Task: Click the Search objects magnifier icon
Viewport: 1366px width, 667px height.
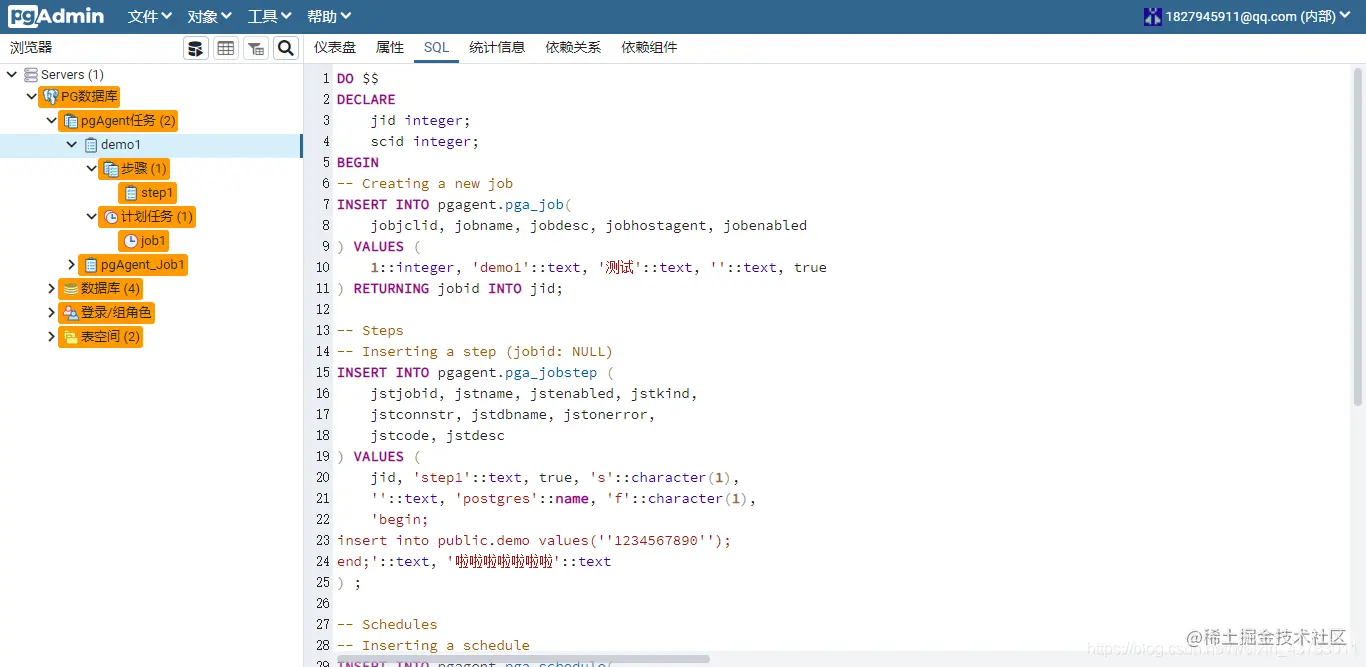Action: 285,47
